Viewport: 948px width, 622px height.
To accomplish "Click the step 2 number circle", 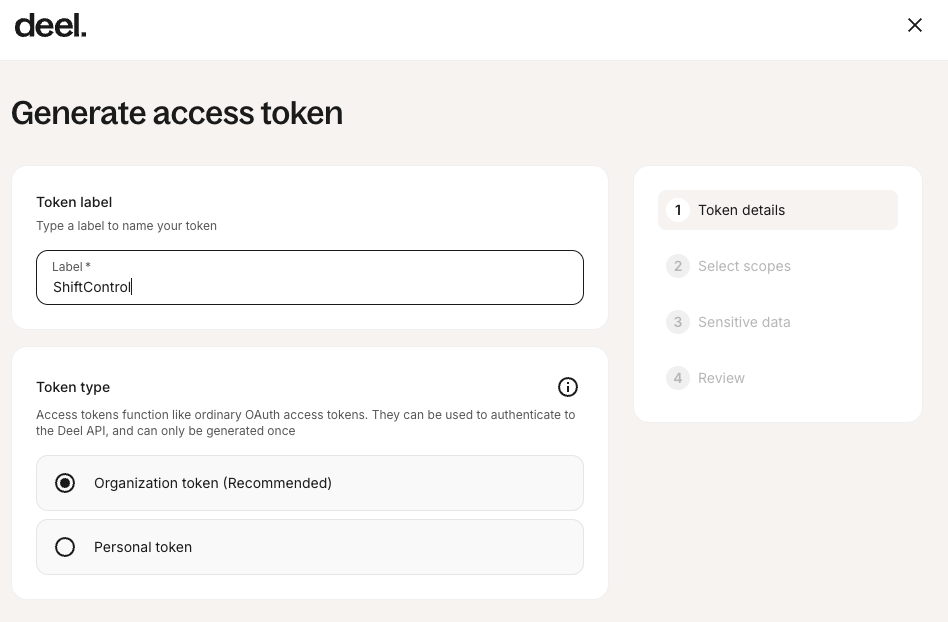I will pos(678,266).
